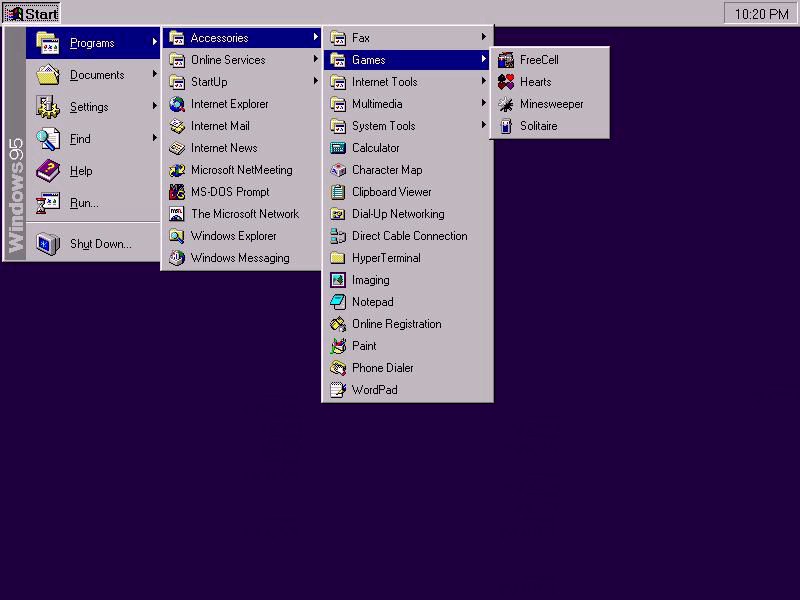Open Notepad from the Accessories menu
800x600 pixels.
(x=372, y=302)
